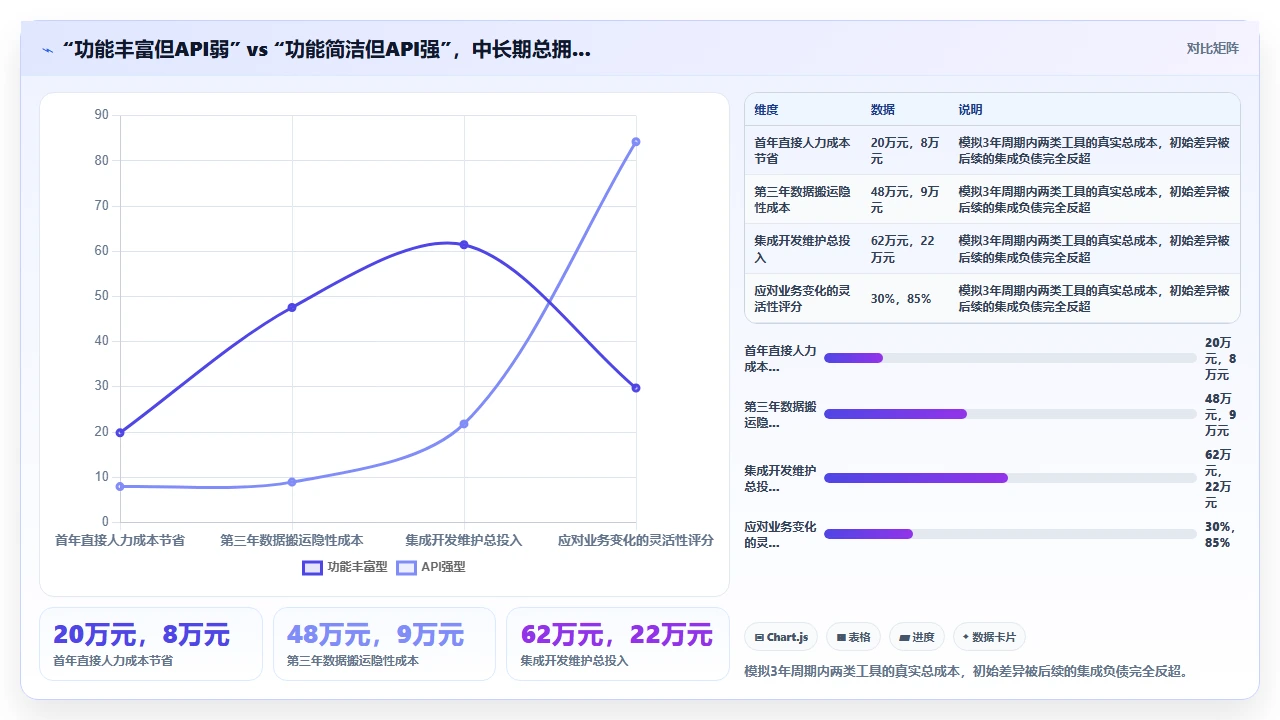
Task: Click the y-axis value 0
Action: point(105,522)
